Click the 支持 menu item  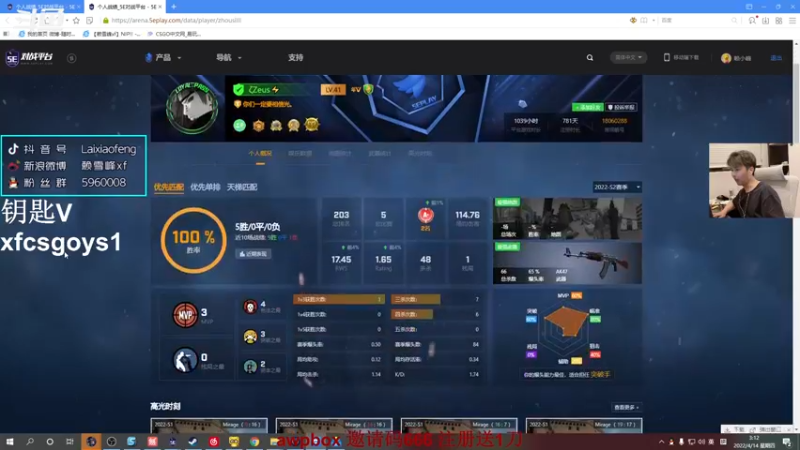[295, 58]
